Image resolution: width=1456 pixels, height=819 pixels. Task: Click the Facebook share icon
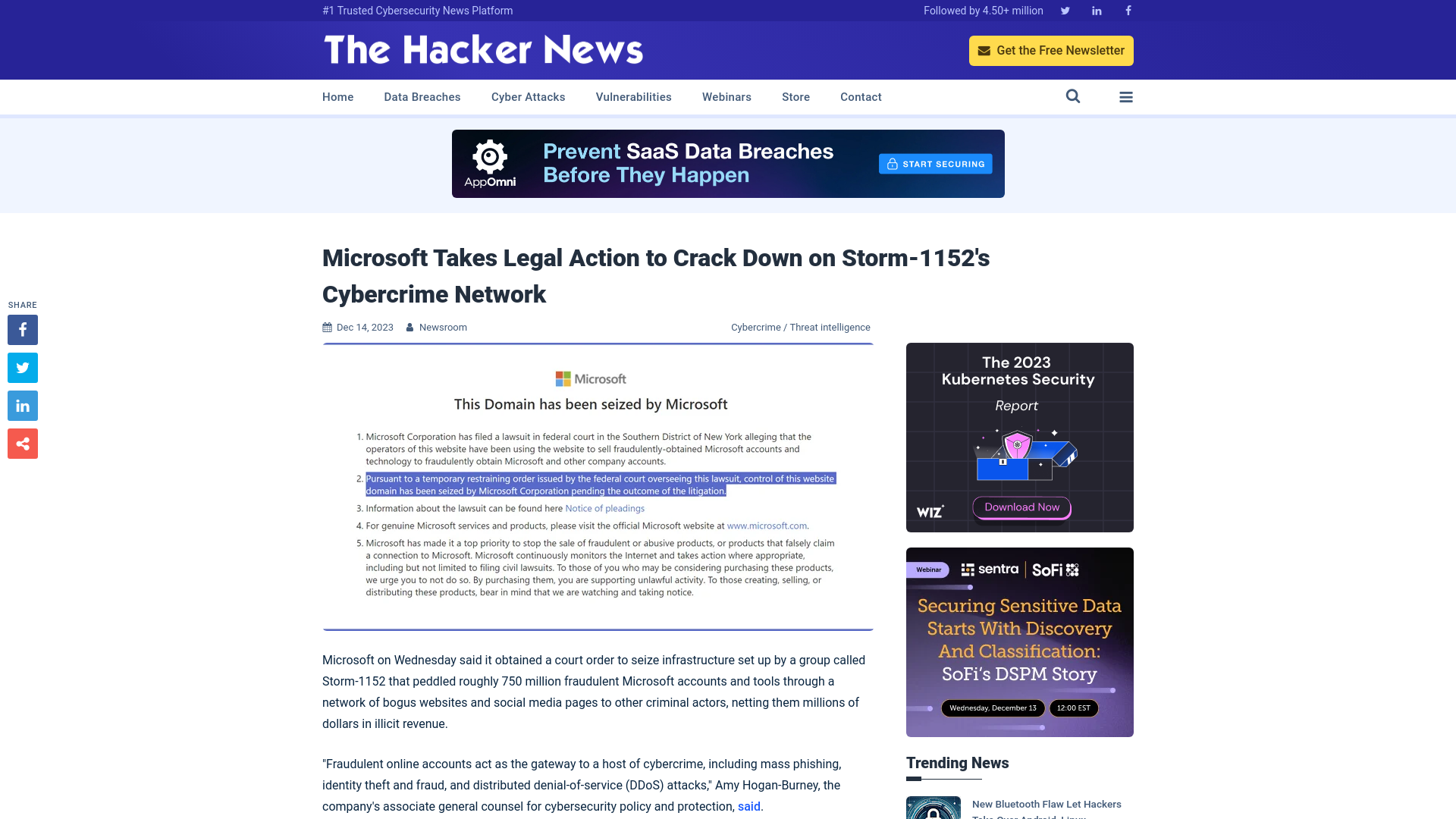22,329
